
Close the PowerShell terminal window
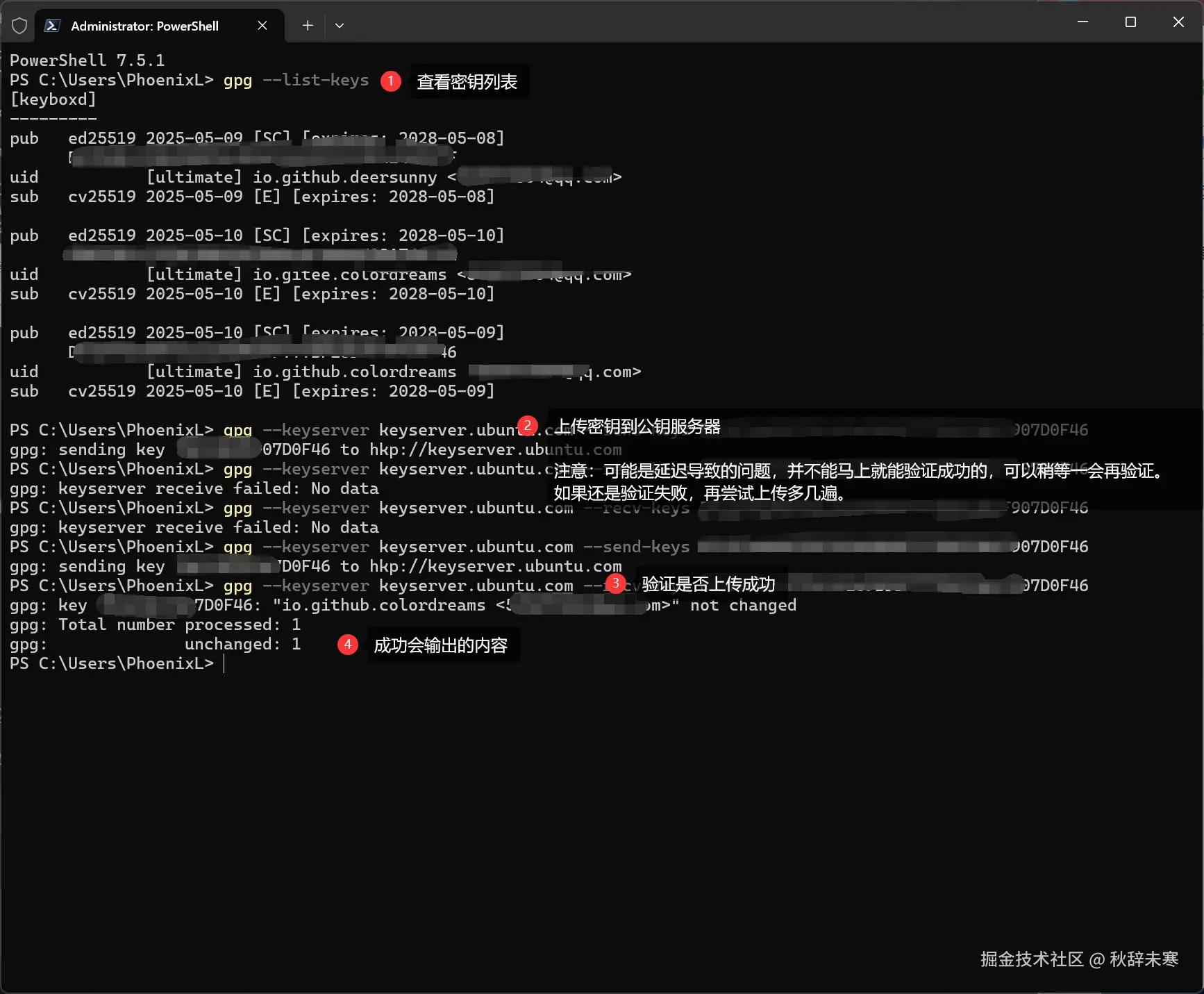pyautogui.click(x=1178, y=22)
